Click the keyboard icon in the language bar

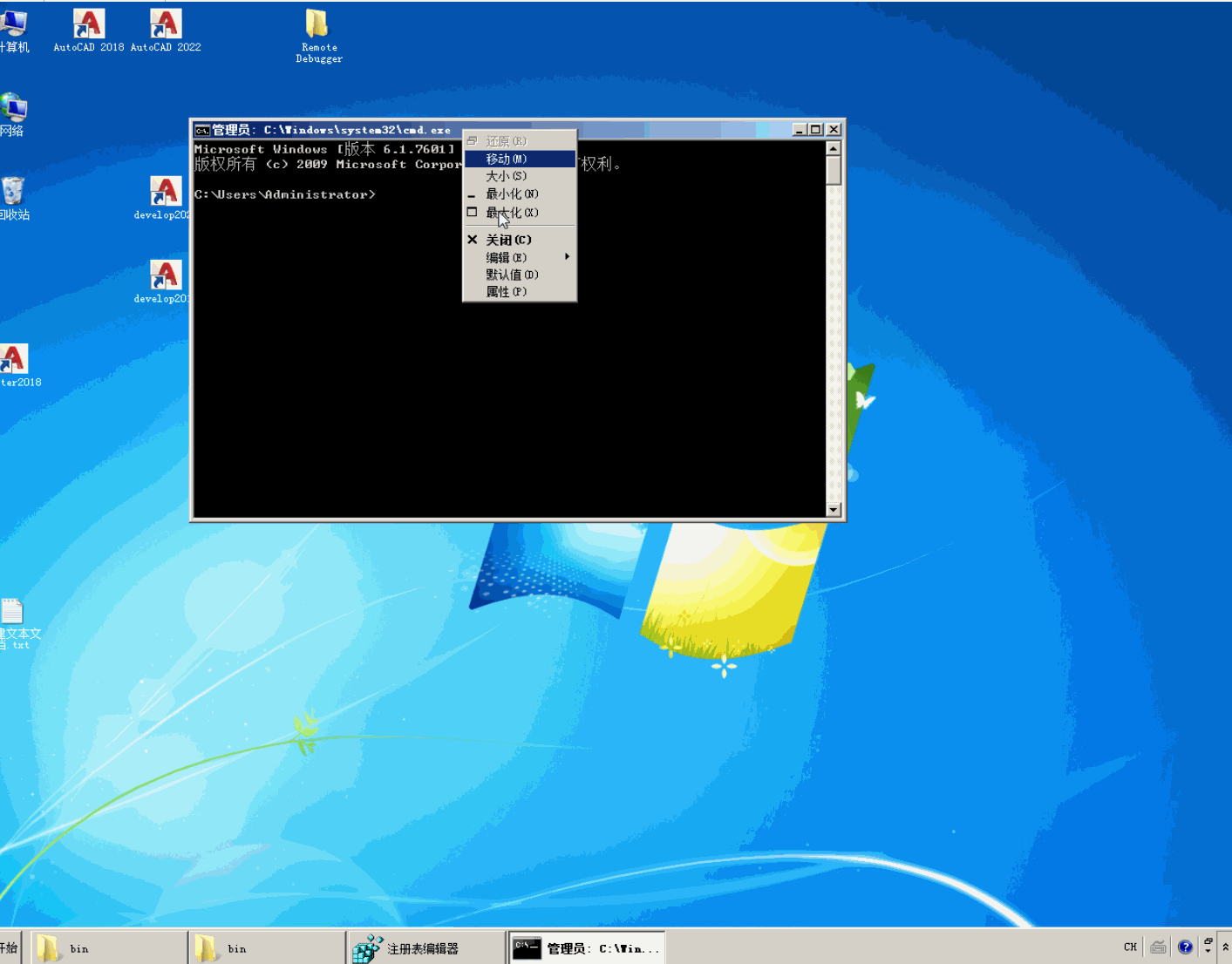[x=1158, y=947]
